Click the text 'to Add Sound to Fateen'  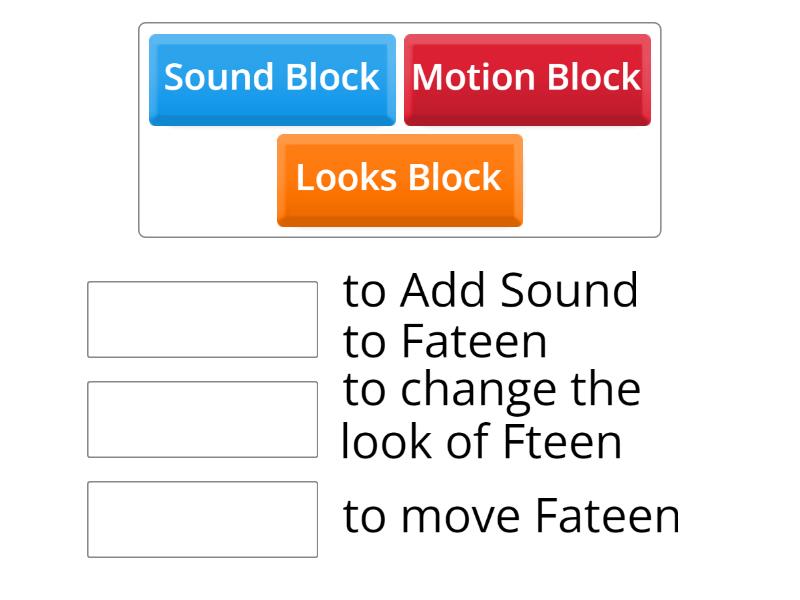(x=490, y=316)
